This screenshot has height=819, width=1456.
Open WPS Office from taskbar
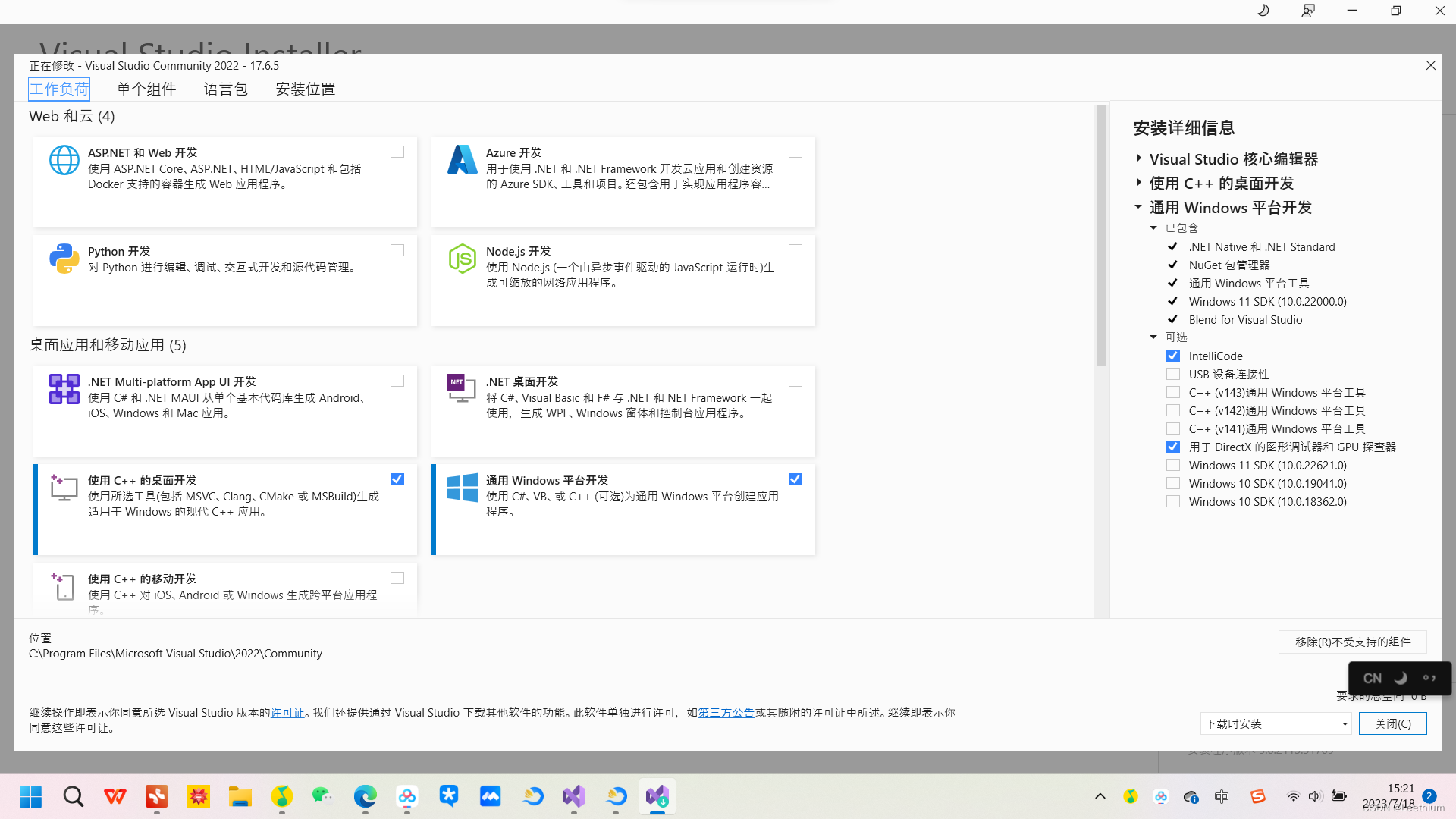point(115,796)
